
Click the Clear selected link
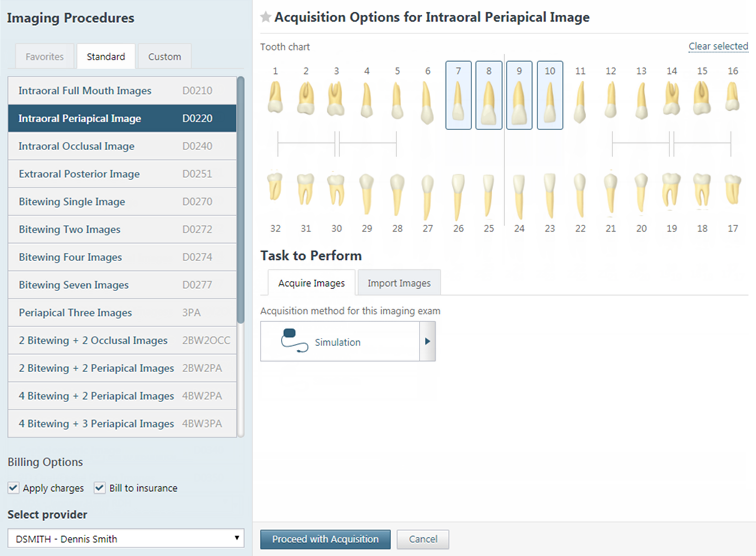(x=718, y=47)
